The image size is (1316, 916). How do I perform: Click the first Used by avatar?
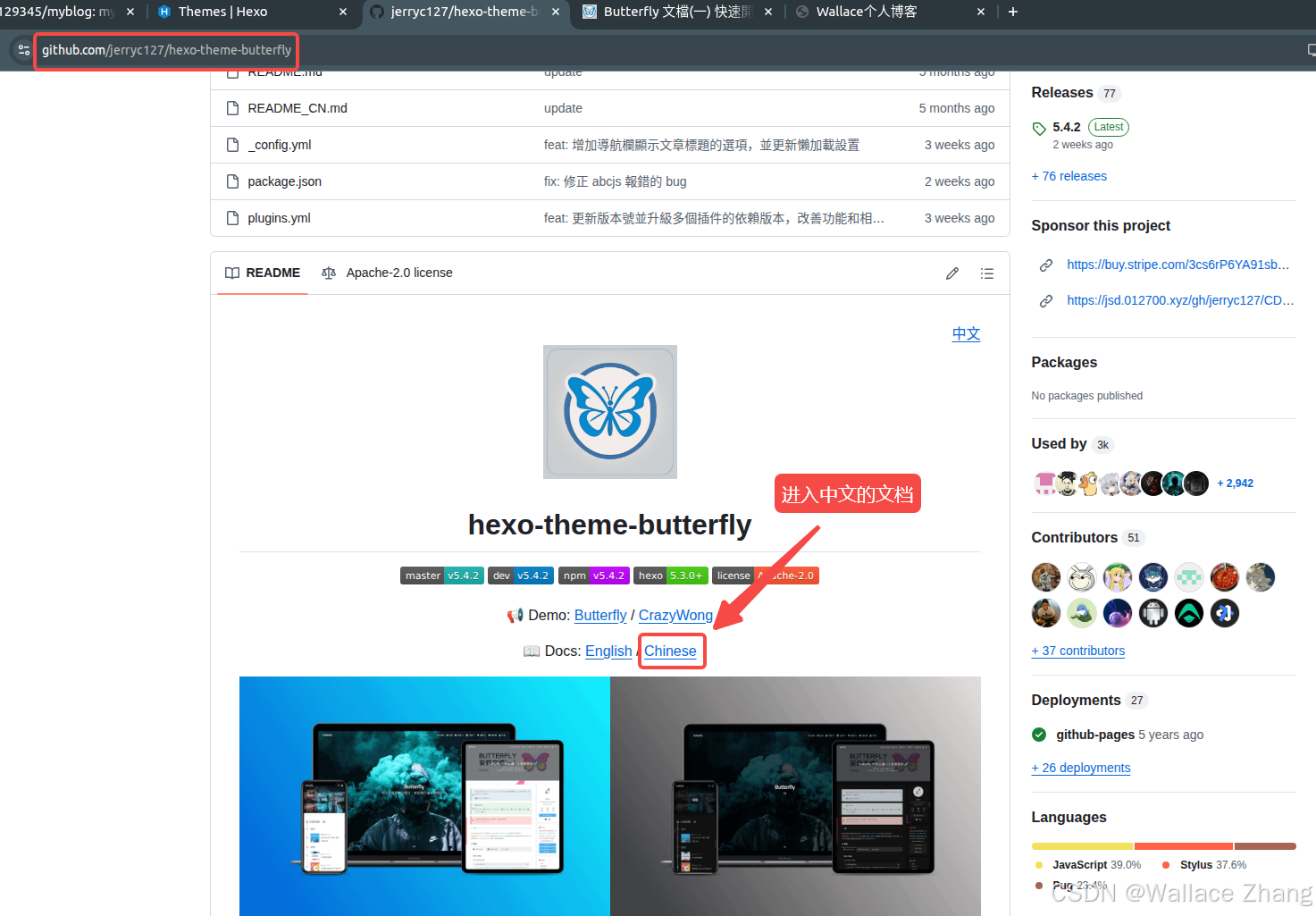point(1044,483)
